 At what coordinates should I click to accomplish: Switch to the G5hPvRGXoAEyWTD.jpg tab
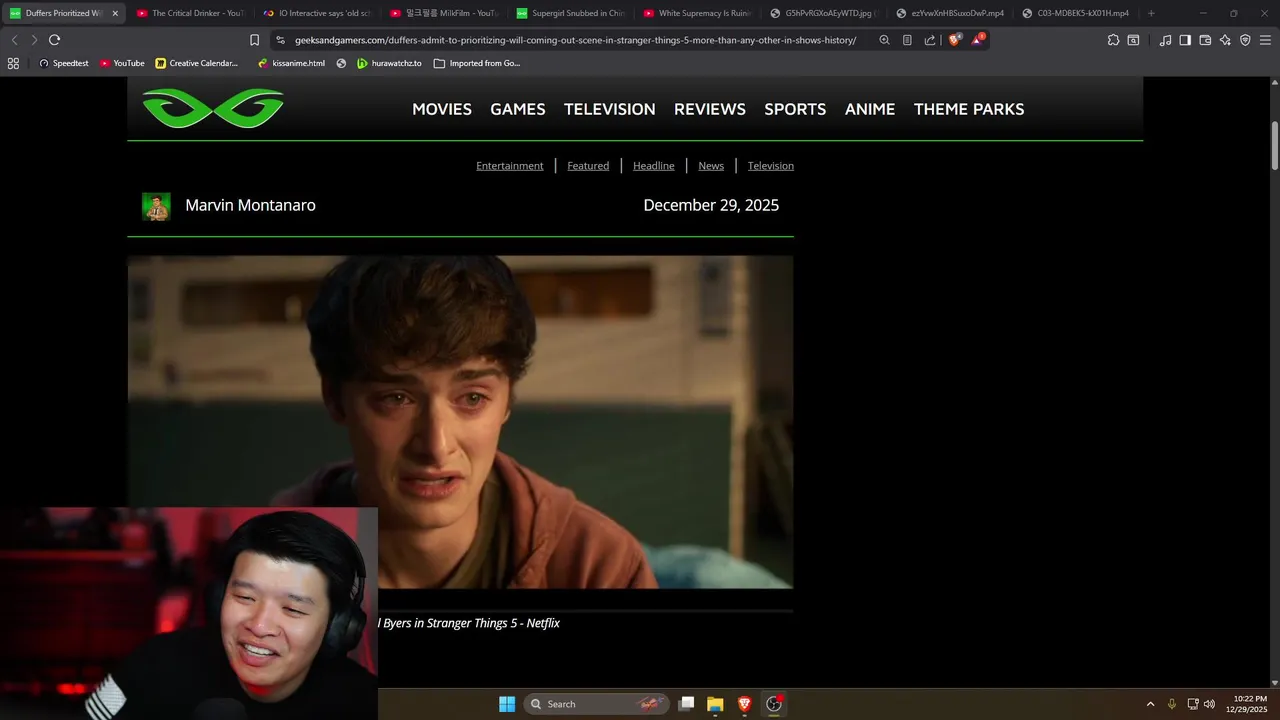pyautogui.click(x=825, y=13)
